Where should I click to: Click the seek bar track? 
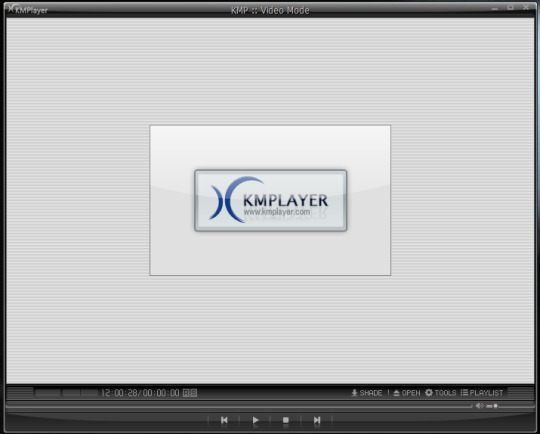point(239,406)
